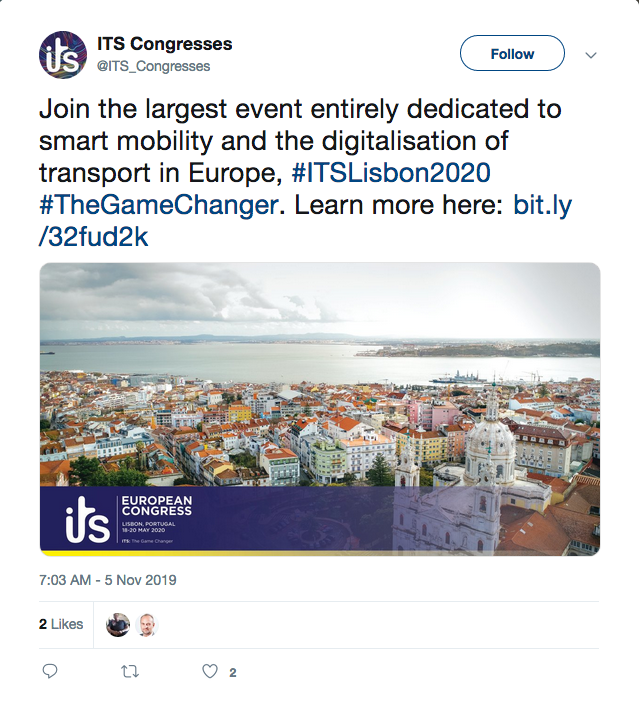Click the like count beside the heart
The width and height of the screenshot is (639, 709).
(x=233, y=673)
